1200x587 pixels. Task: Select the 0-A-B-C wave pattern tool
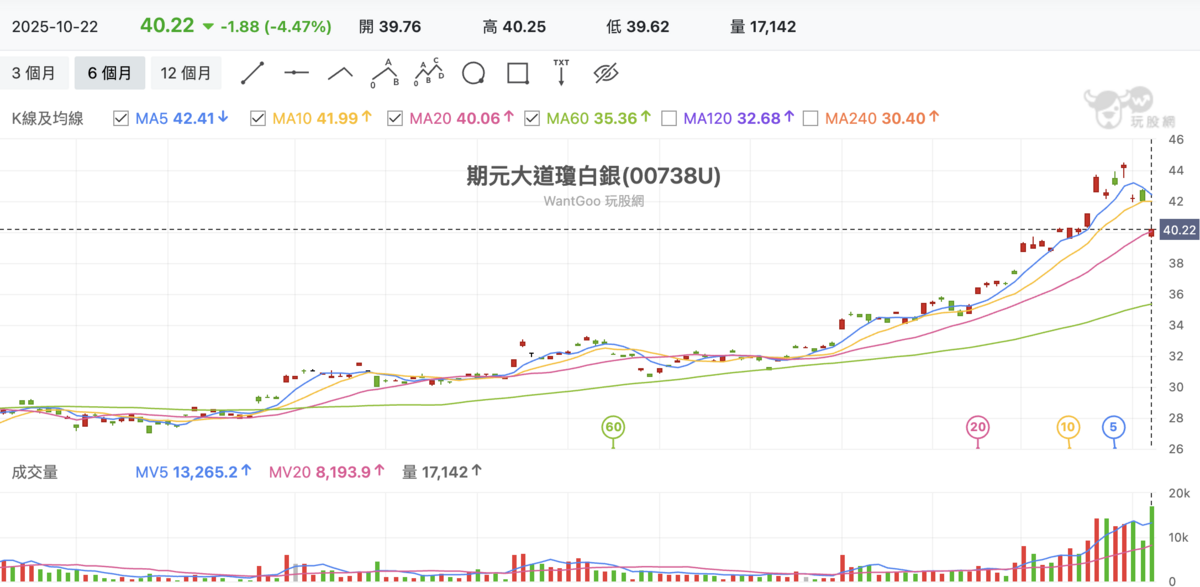430,73
